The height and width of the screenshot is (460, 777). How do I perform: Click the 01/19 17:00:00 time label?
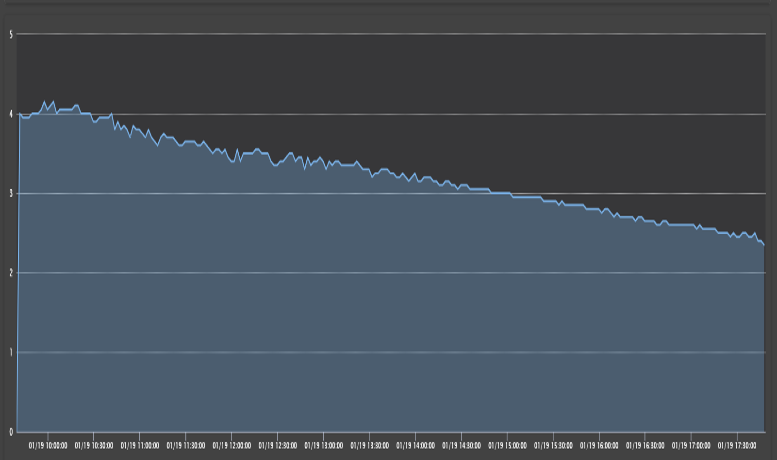click(691, 445)
